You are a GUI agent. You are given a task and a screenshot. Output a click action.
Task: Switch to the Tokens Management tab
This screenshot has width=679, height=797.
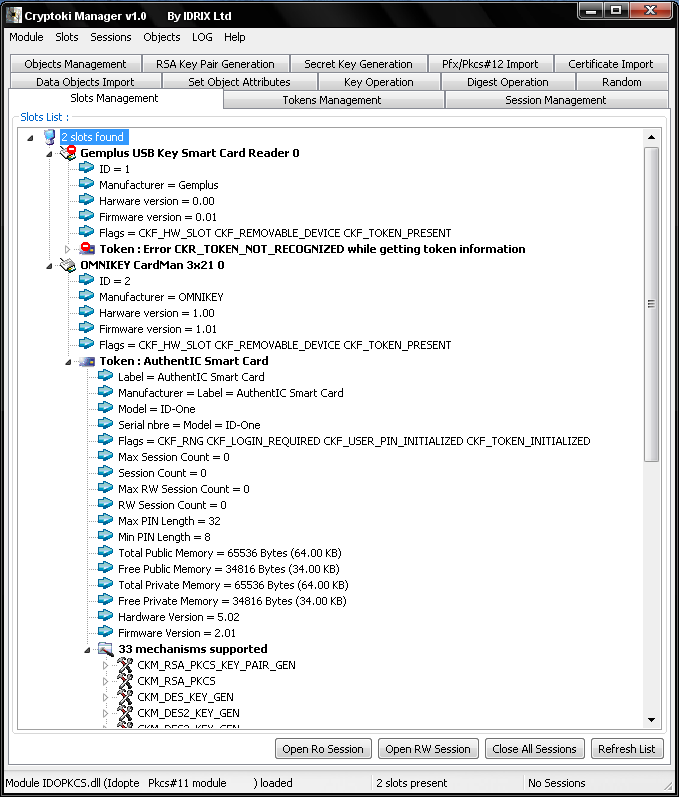coord(332,100)
